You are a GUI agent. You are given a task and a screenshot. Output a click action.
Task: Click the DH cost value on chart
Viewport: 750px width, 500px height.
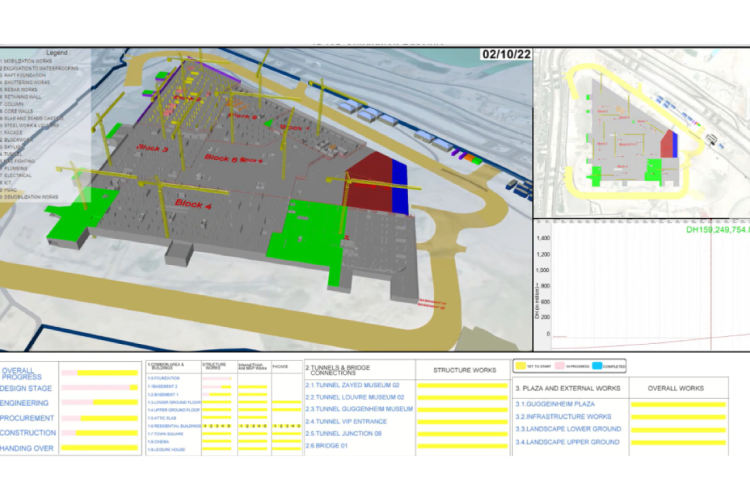(716, 229)
